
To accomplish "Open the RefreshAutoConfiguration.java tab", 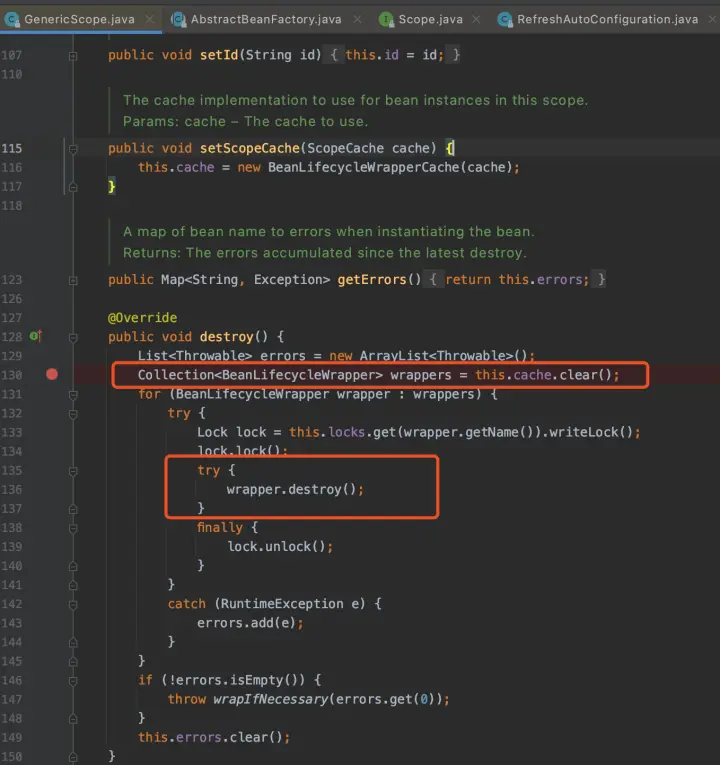I will pos(607,19).
